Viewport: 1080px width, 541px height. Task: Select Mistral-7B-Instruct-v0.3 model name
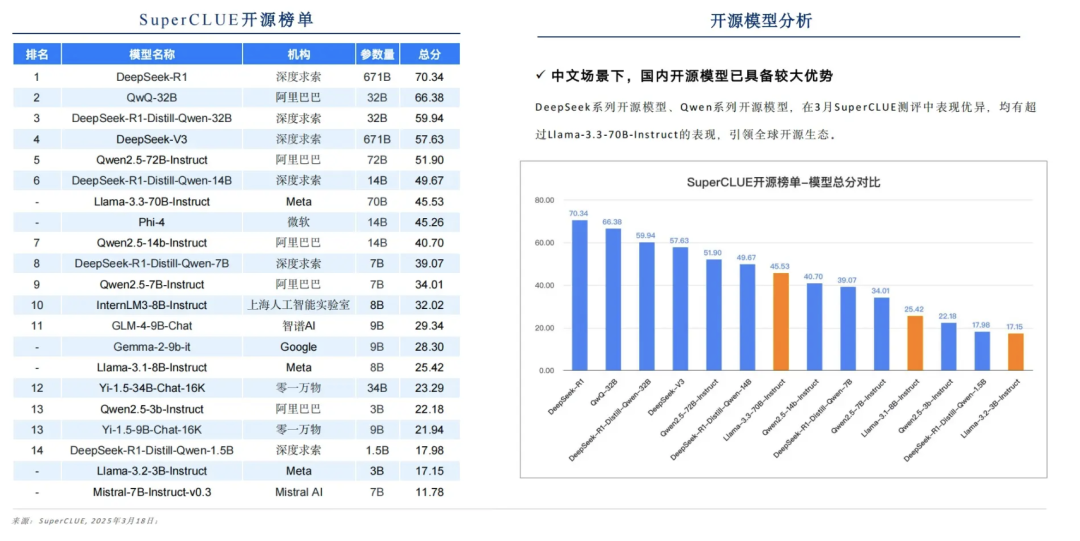pos(152,493)
